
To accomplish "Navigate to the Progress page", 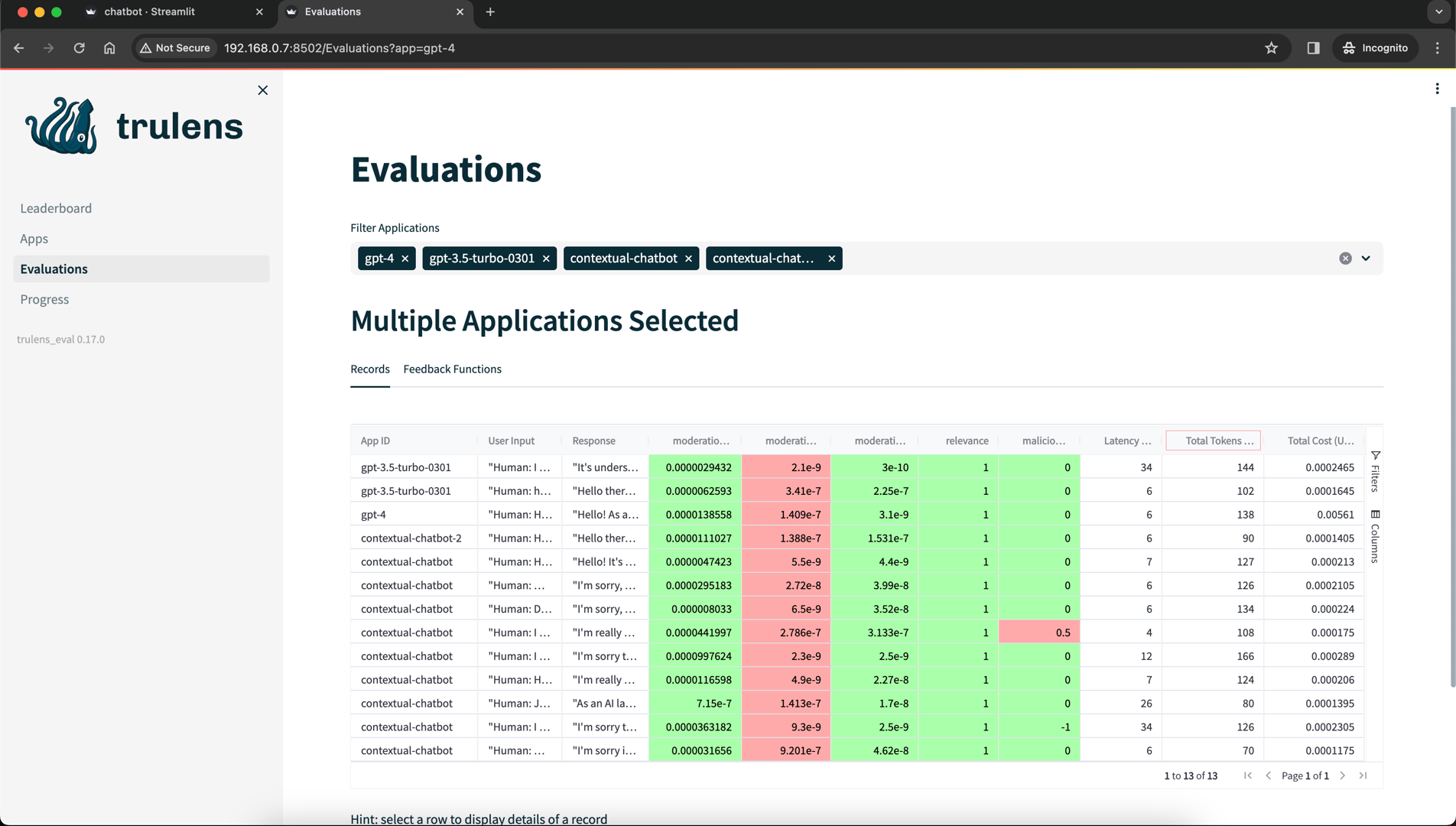I will 44,299.
